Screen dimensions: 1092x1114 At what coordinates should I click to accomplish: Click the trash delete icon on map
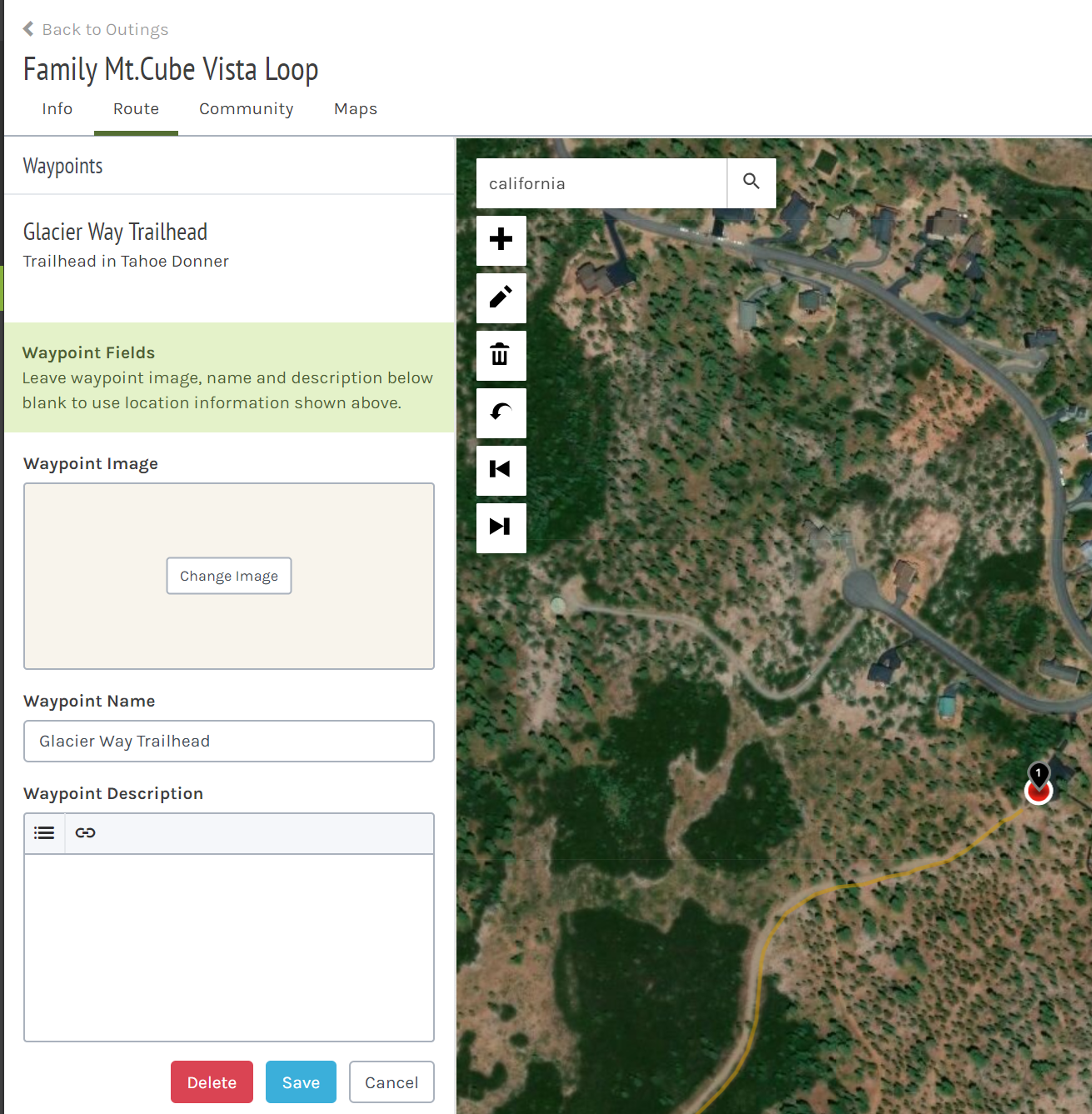tap(501, 355)
